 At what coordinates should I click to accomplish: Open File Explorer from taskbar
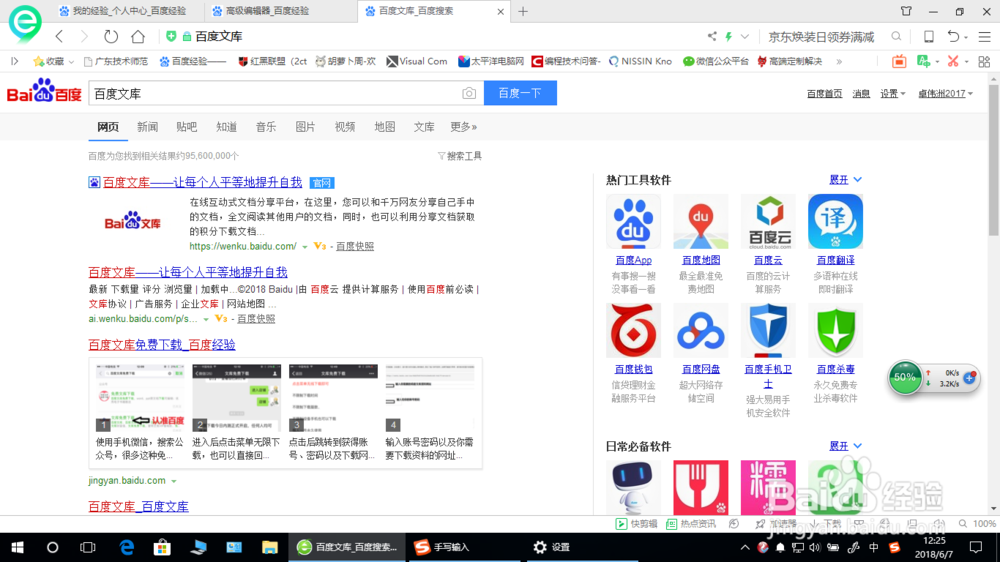(270, 547)
